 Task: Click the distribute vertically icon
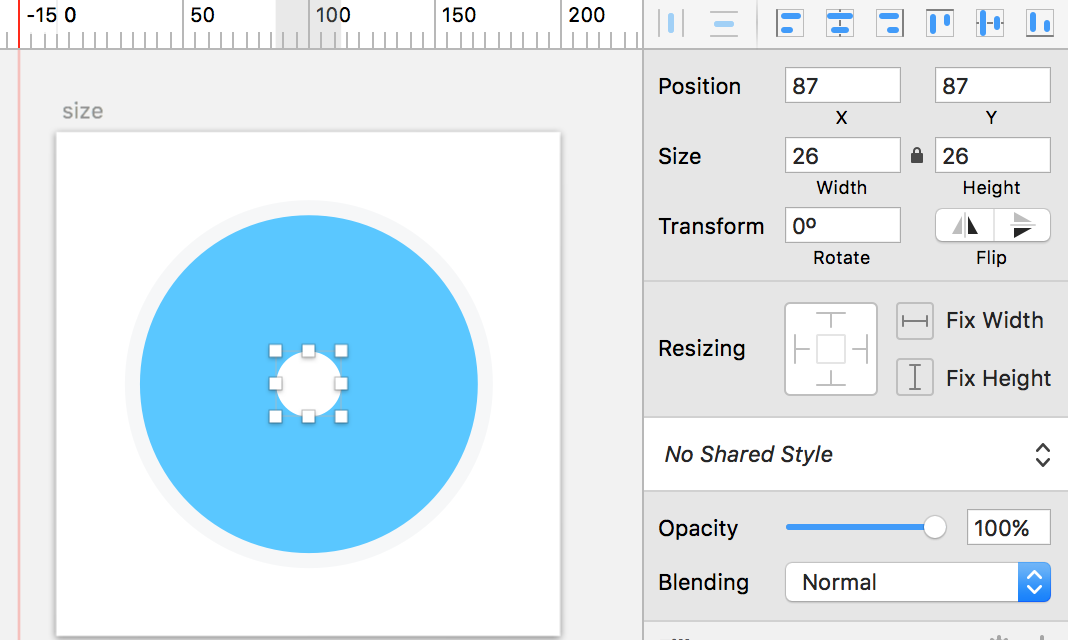(723, 23)
